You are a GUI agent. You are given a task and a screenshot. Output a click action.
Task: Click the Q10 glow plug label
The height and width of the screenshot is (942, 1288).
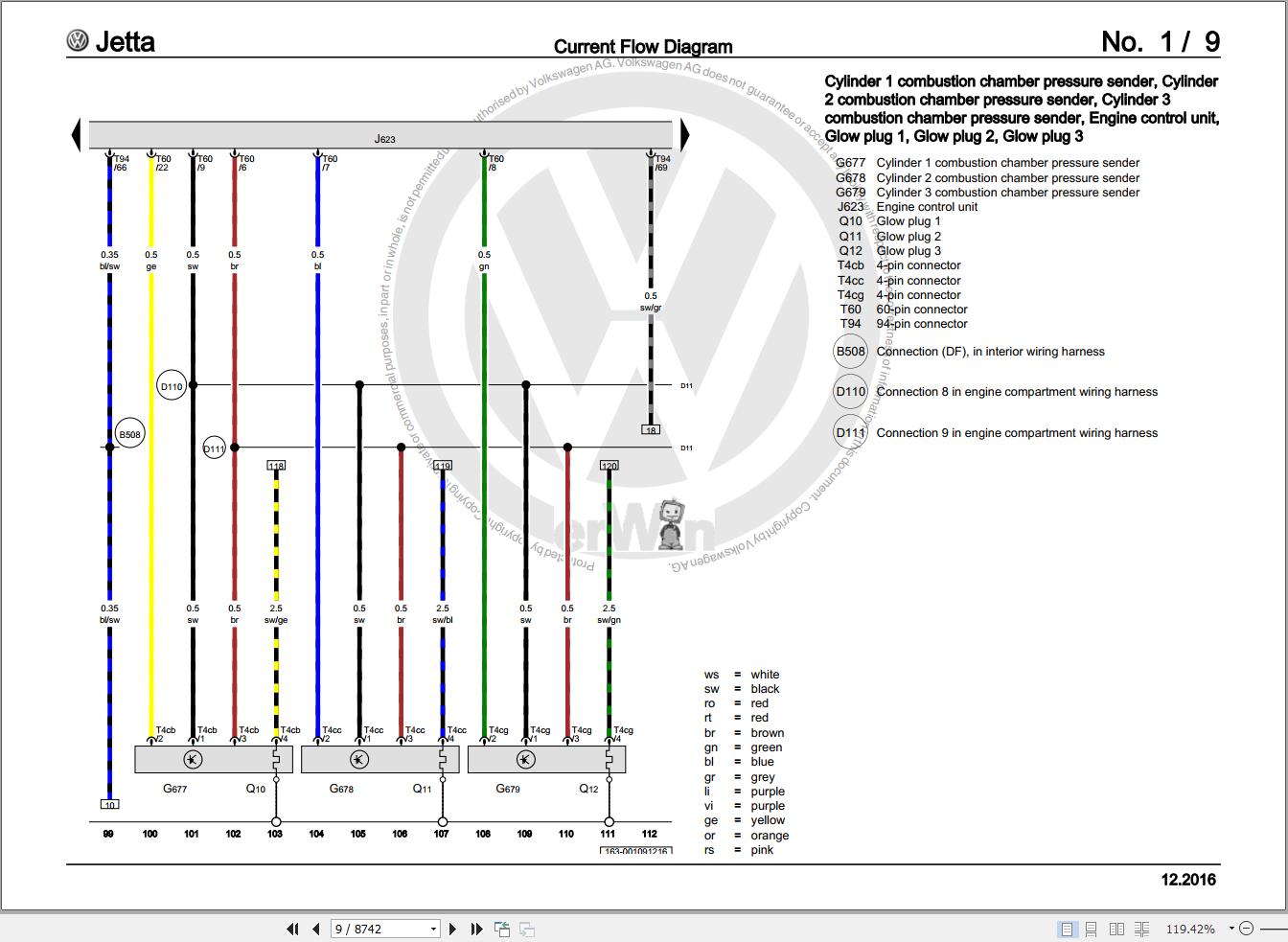[x=255, y=789]
